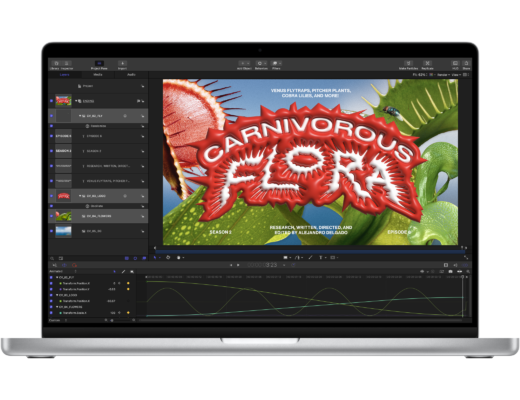Select the SEASON 2 text layer
The height and width of the screenshot is (400, 520).
coord(98,151)
